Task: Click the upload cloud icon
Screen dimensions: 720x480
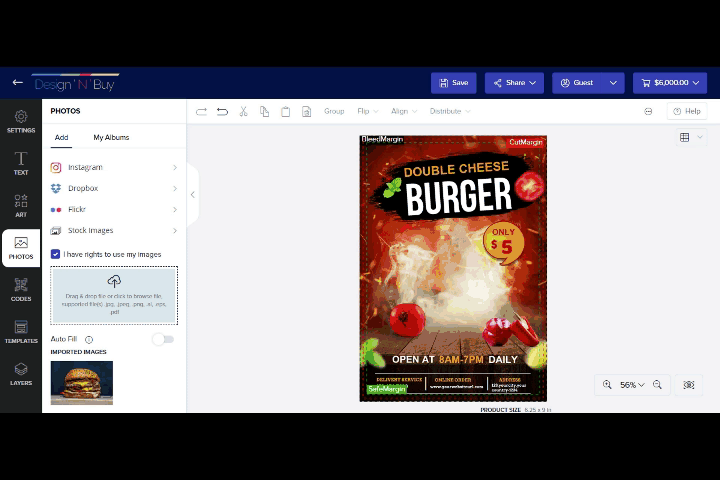Action: pyautogui.click(x=114, y=281)
